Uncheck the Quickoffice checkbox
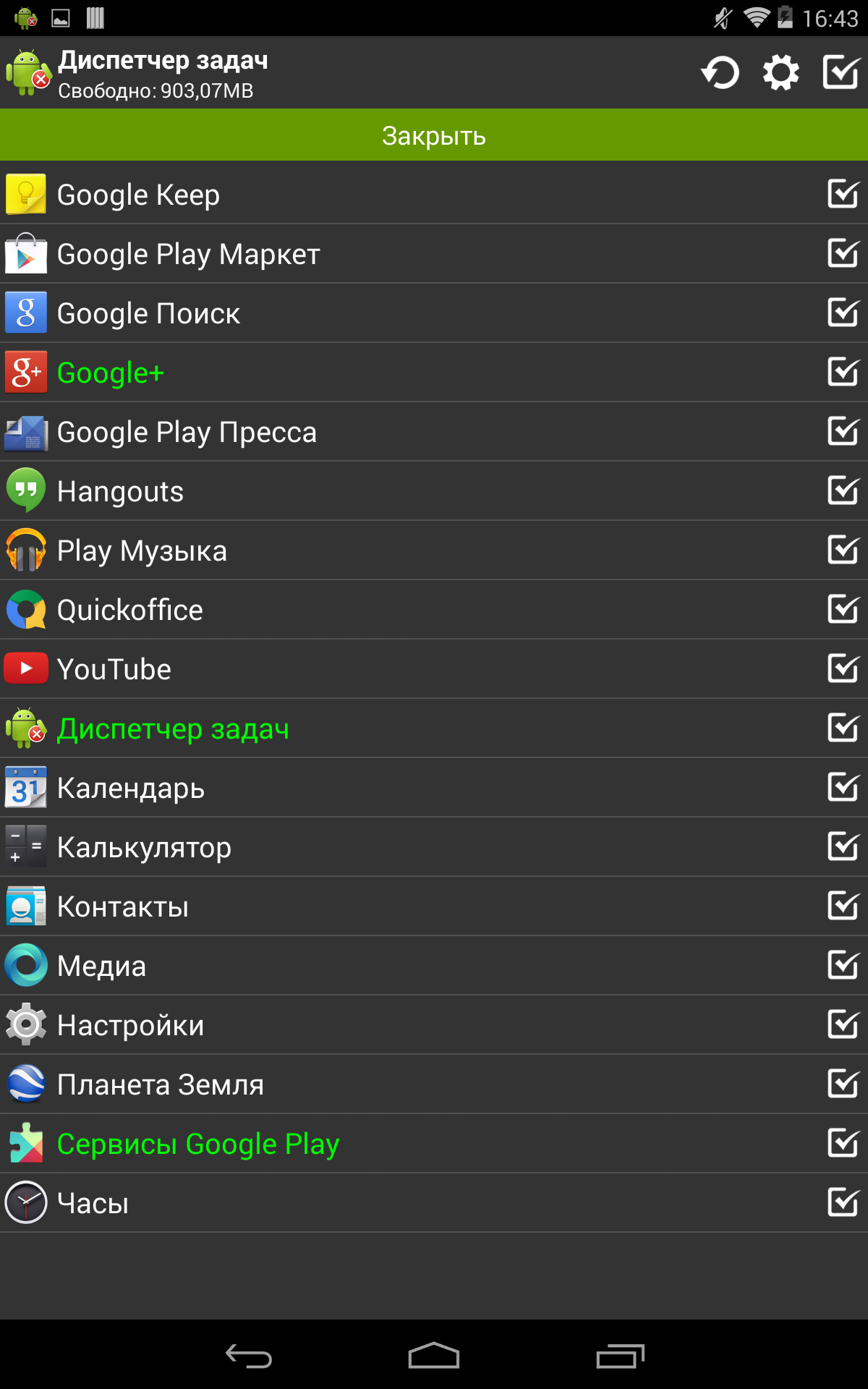The height and width of the screenshot is (1389, 868). (x=843, y=609)
